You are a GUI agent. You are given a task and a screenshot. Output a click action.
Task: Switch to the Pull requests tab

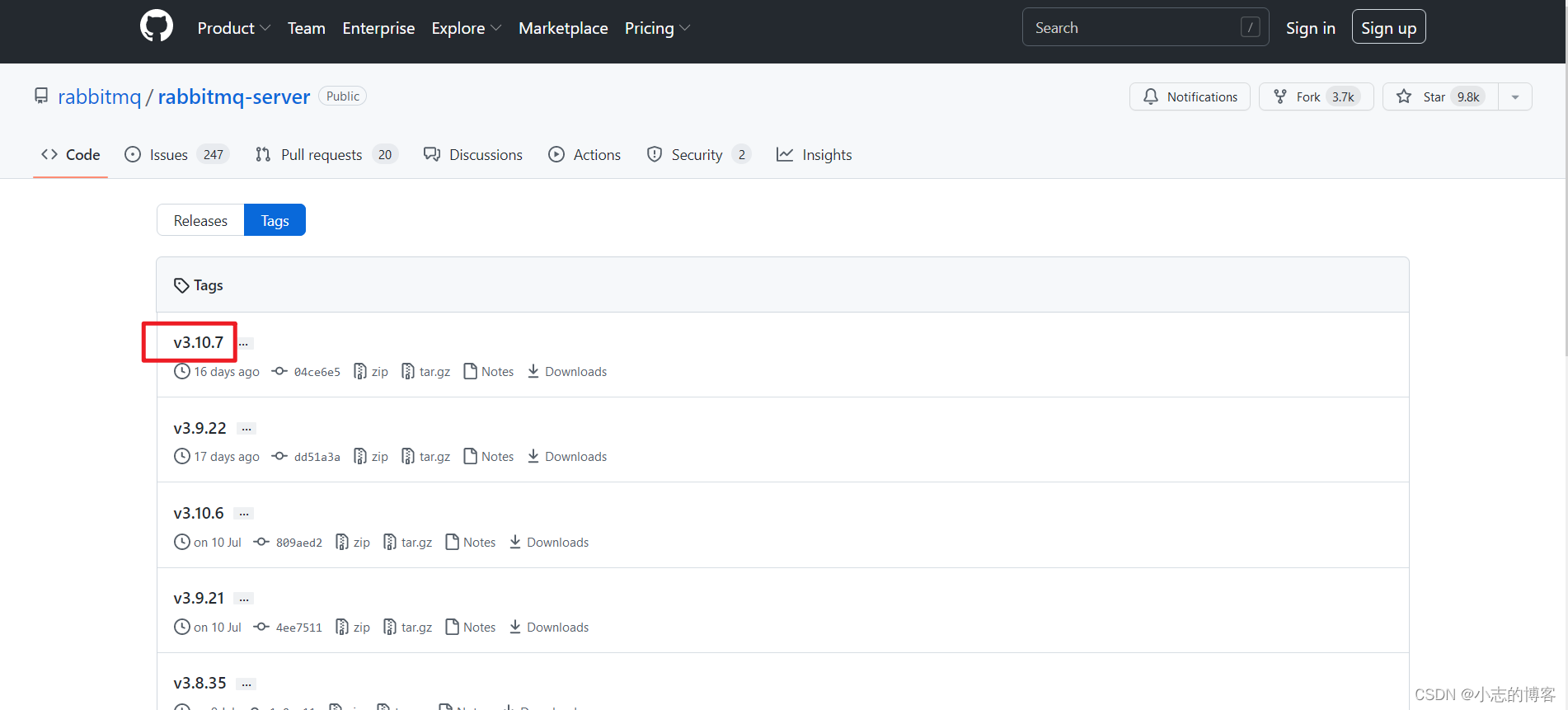pyautogui.click(x=326, y=154)
